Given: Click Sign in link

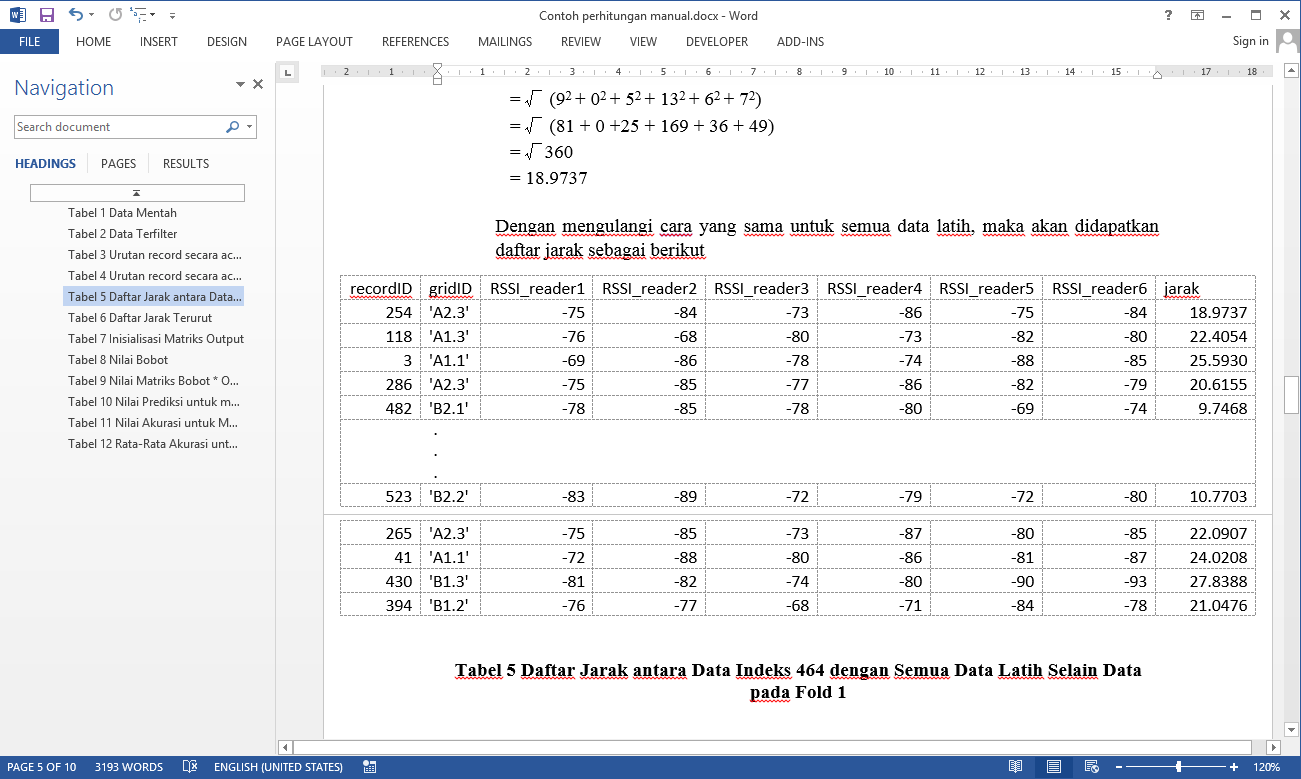Looking at the screenshot, I should pos(1250,41).
